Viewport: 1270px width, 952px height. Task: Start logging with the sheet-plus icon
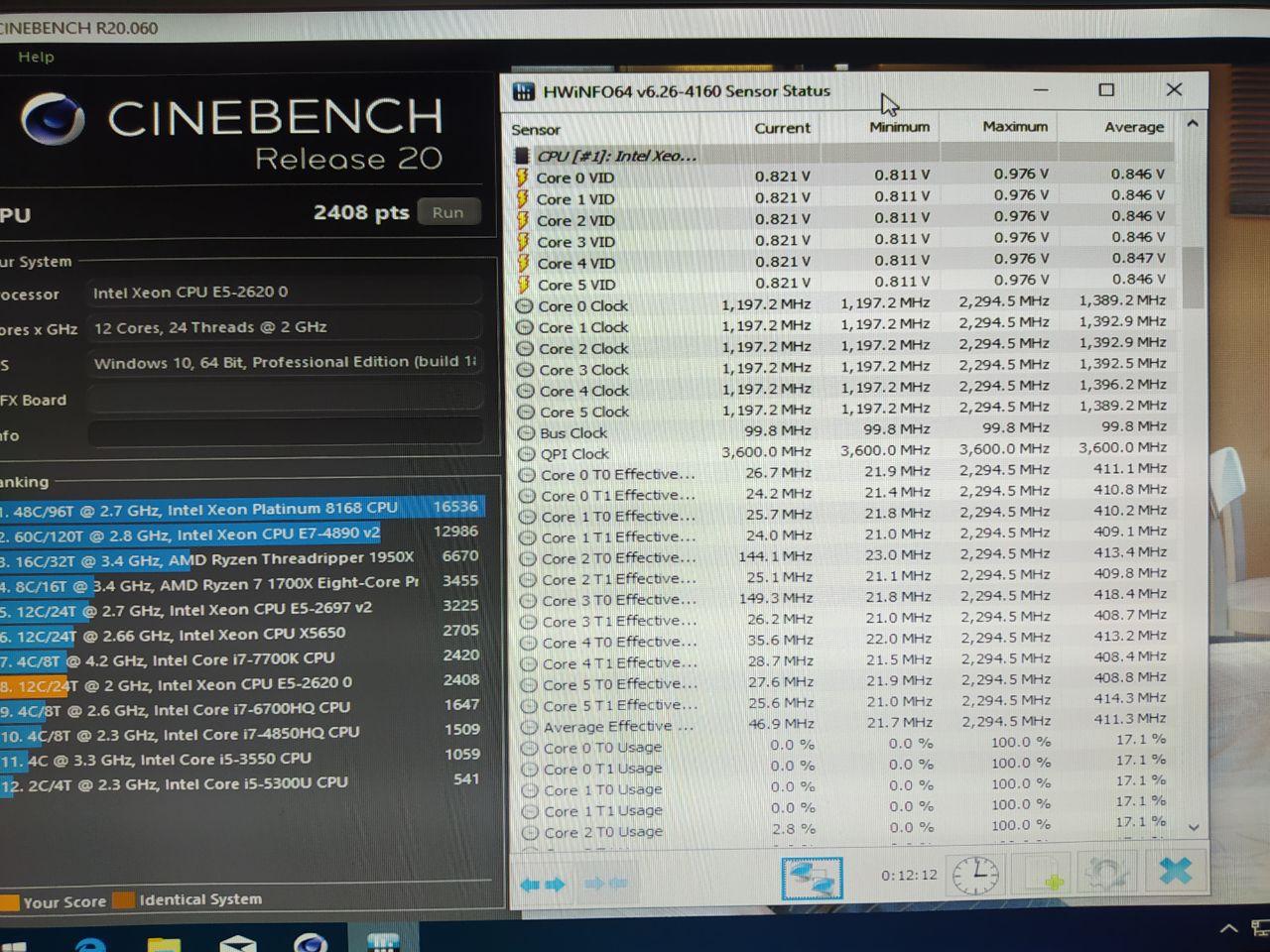[1046, 875]
